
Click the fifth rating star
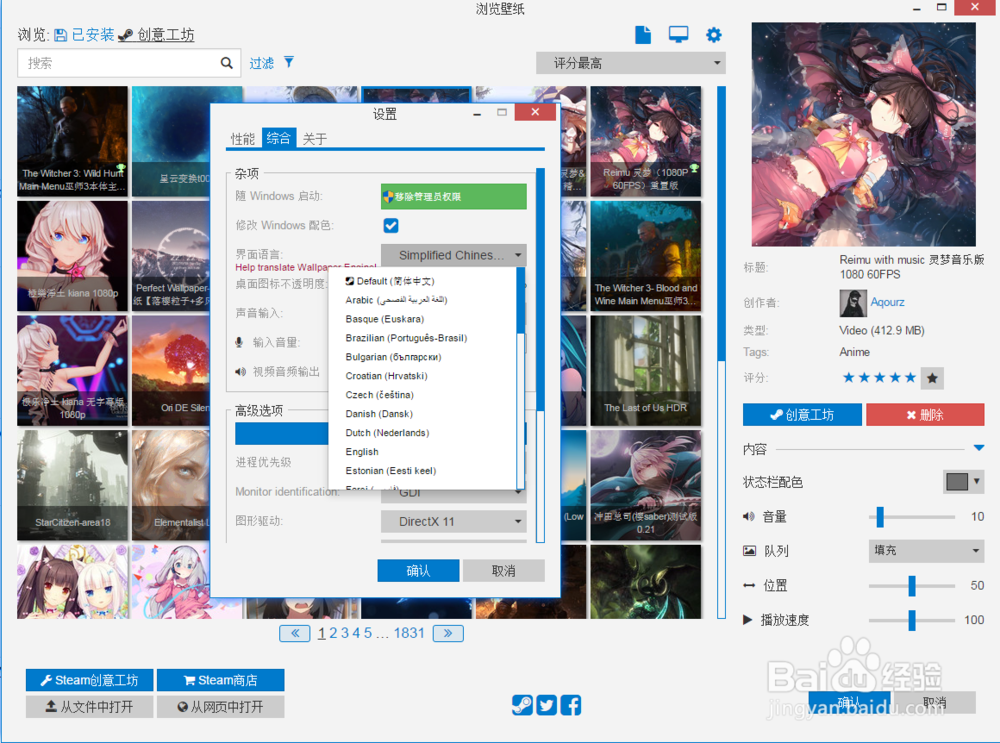pos(910,378)
